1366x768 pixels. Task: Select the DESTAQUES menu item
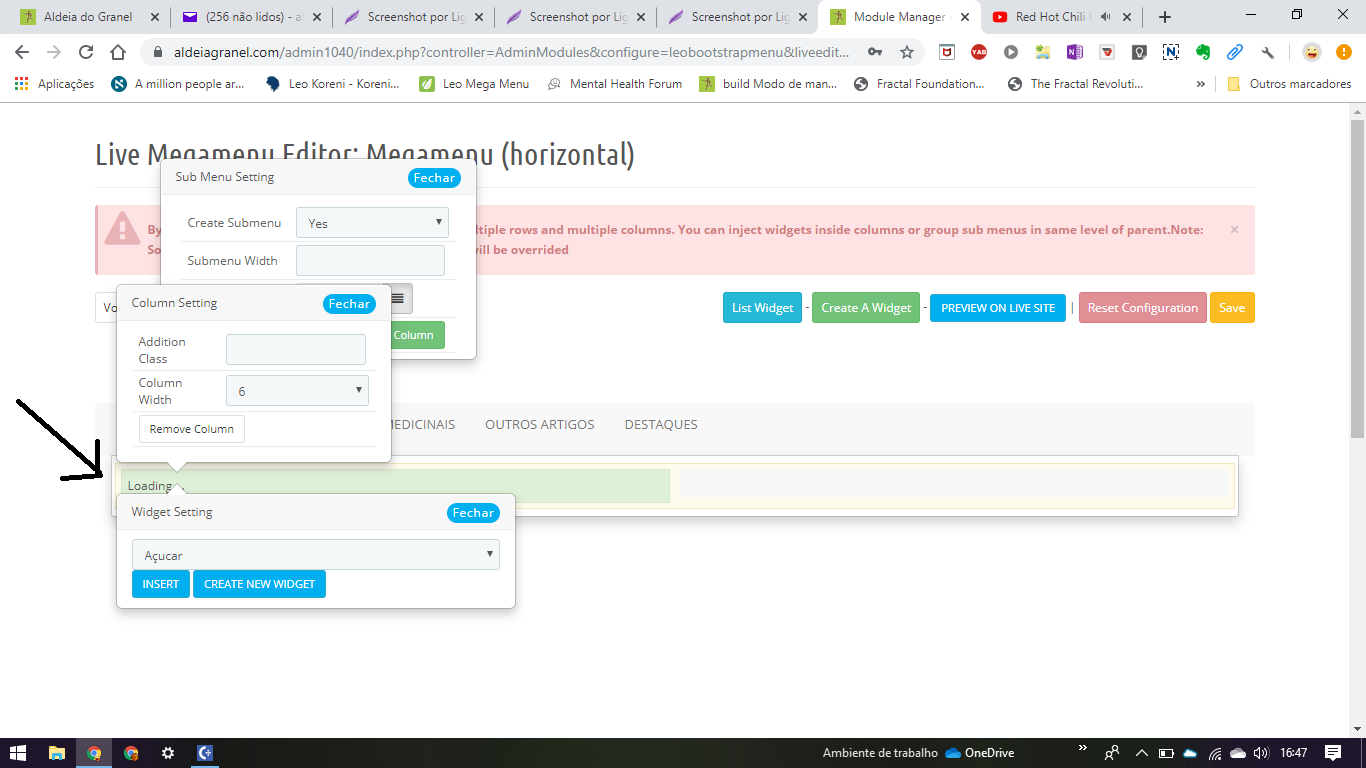pos(661,425)
